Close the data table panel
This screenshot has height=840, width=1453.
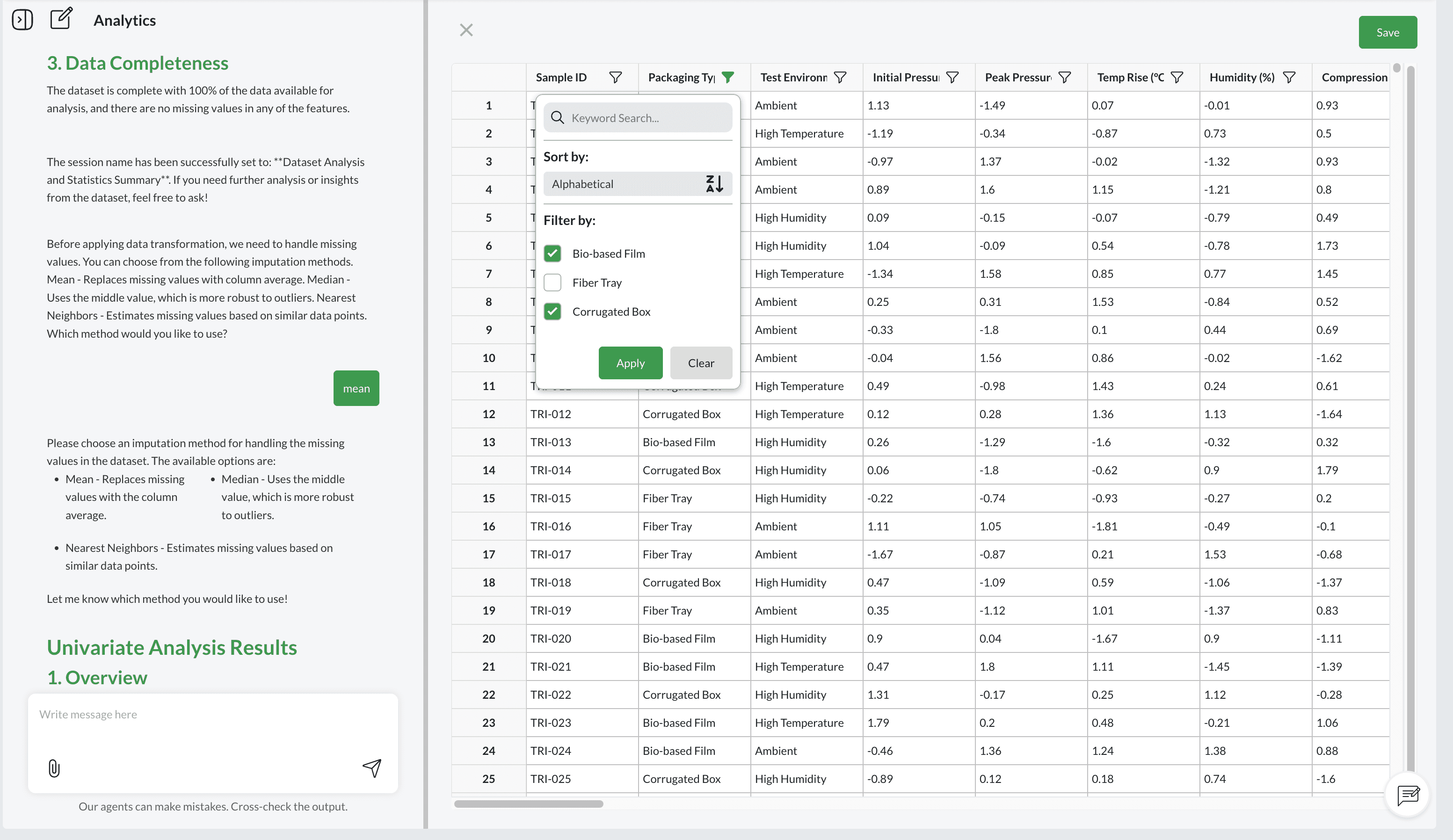466,29
